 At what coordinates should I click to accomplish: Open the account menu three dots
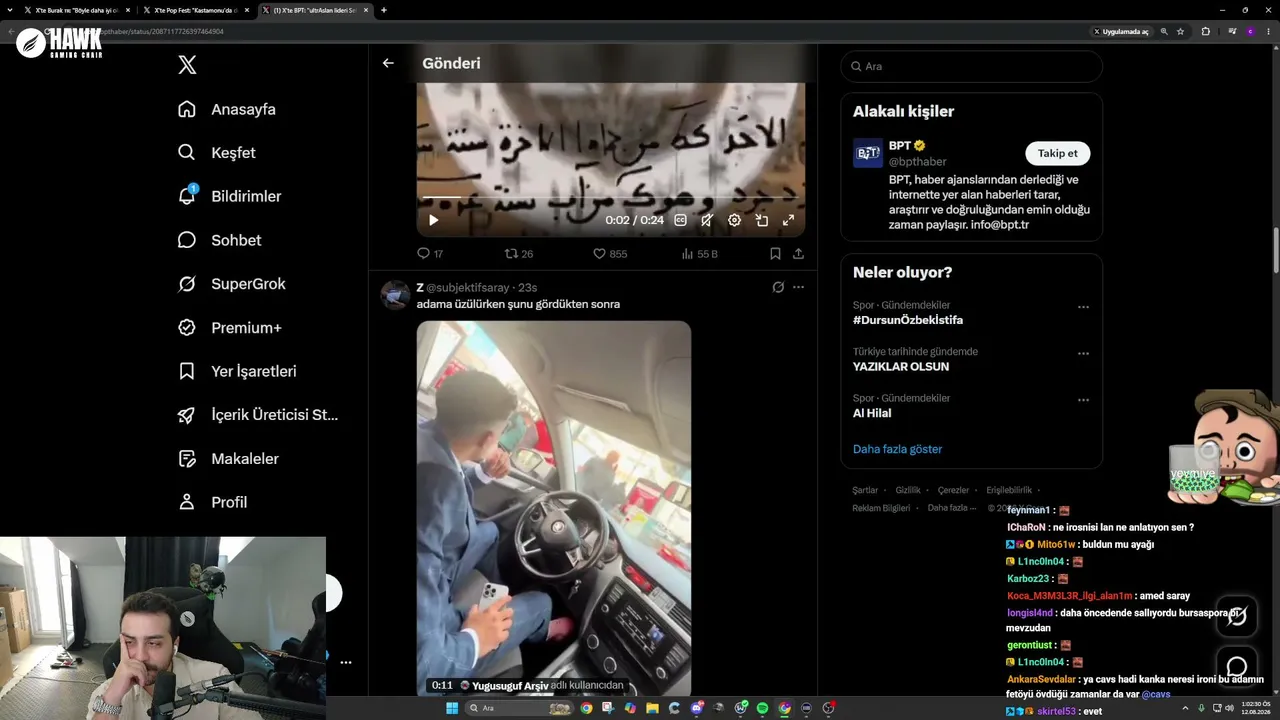[x=346, y=662]
